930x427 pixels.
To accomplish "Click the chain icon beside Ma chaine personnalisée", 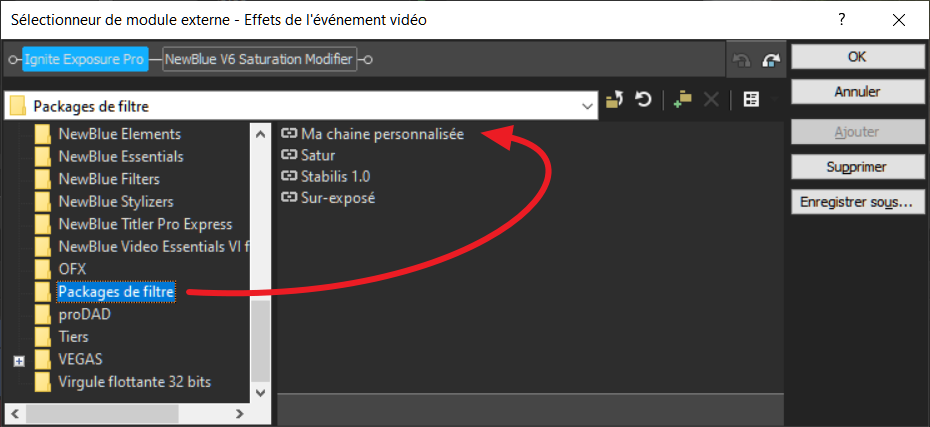I will click(x=289, y=134).
